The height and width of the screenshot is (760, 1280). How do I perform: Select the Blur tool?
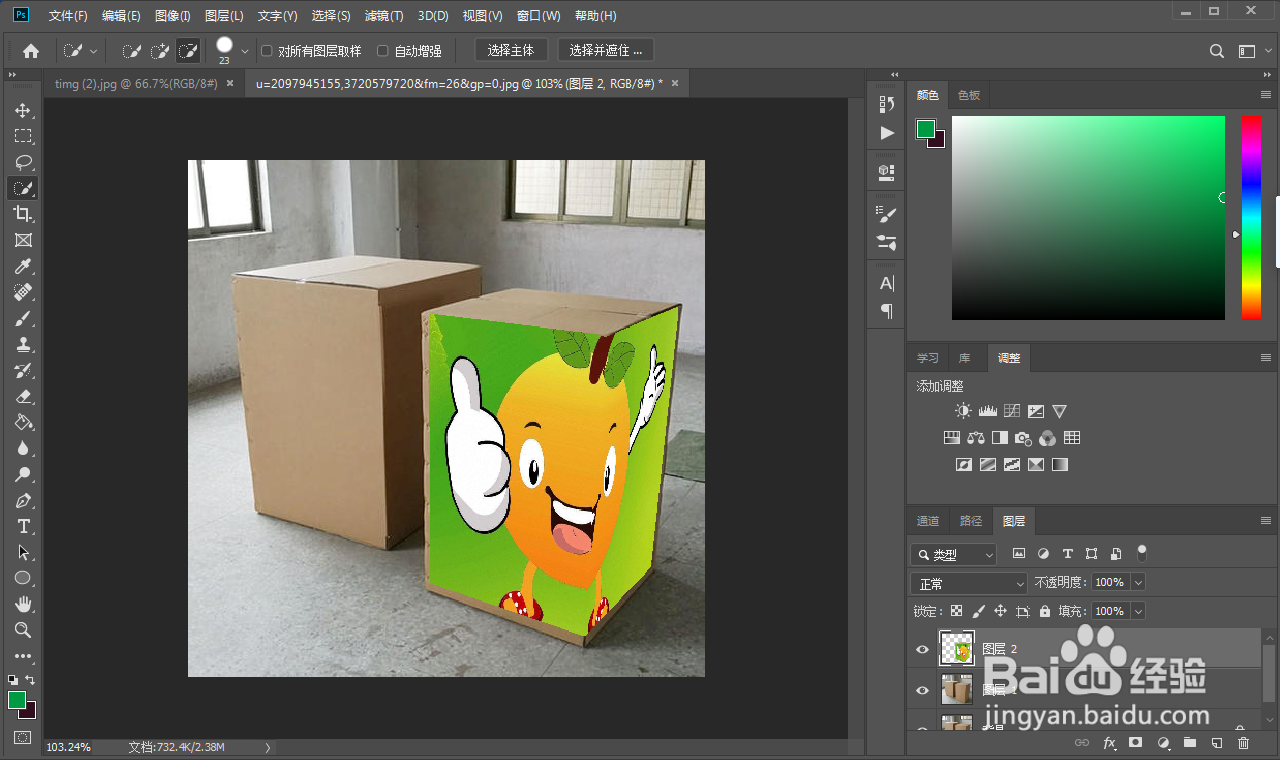tap(23, 448)
